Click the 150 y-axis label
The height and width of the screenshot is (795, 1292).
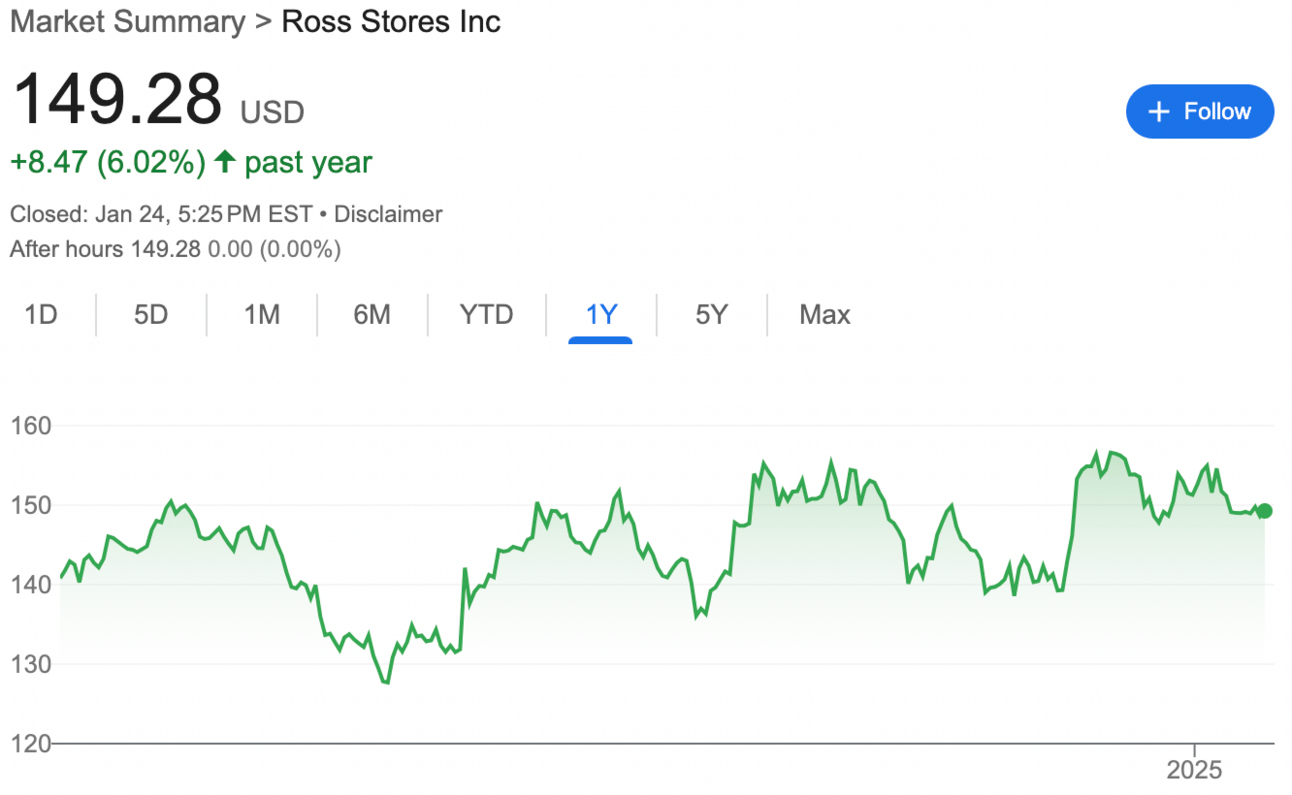31,505
